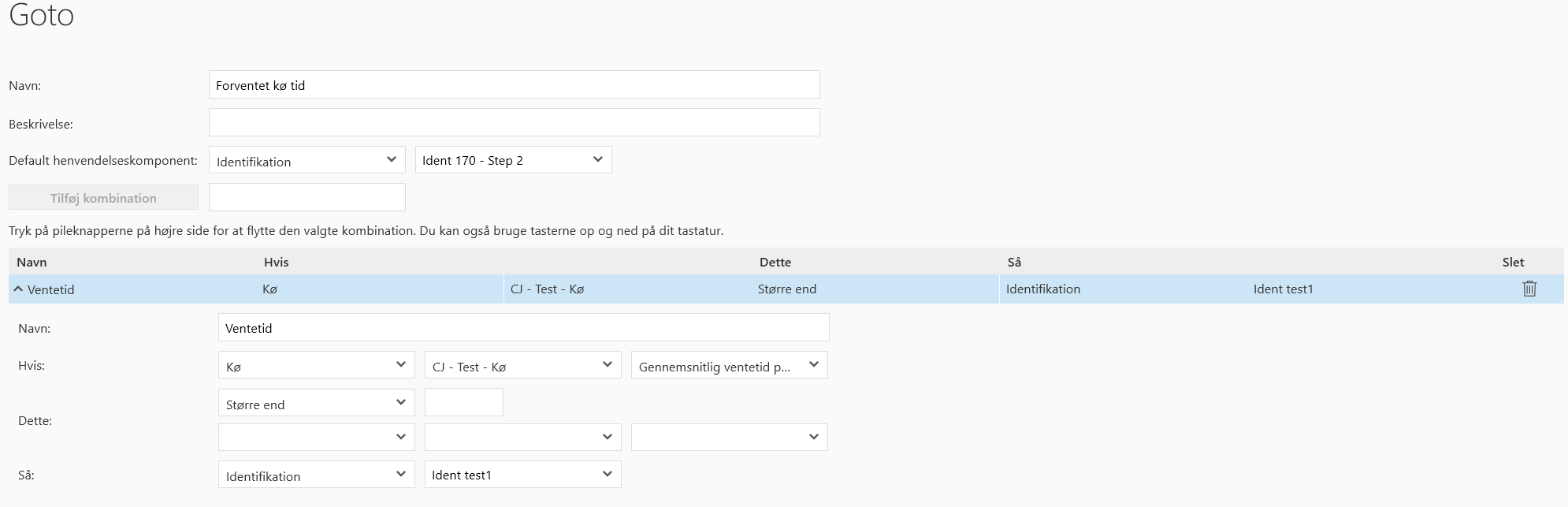Open middle empty dropdown in Dette row

[522, 438]
